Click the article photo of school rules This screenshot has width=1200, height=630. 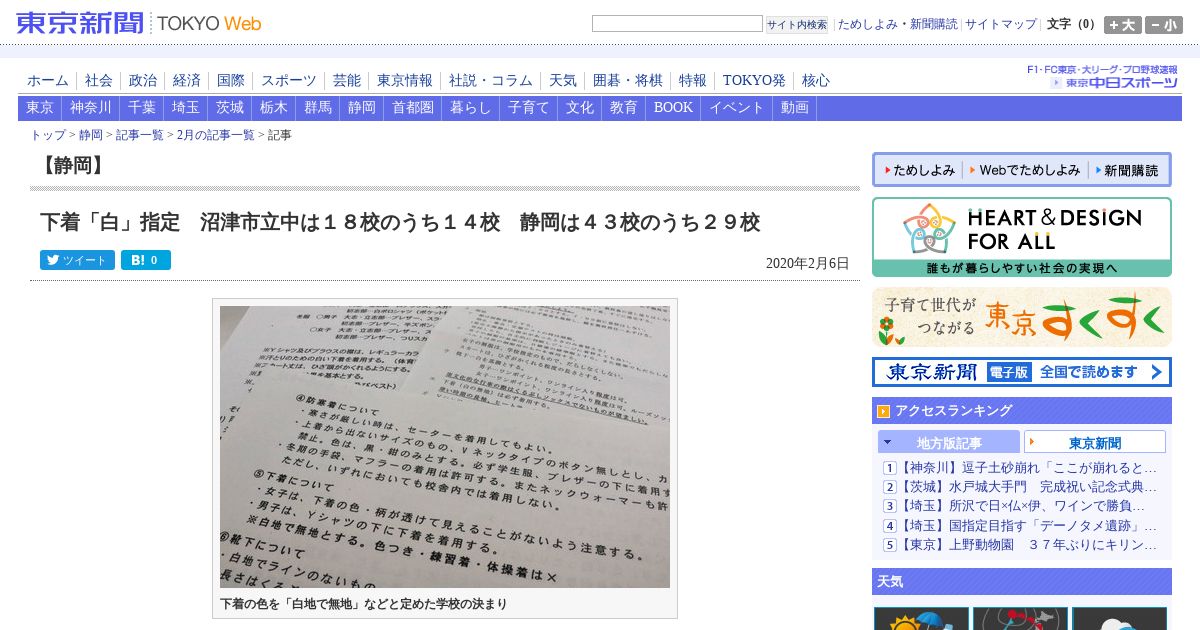coord(445,447)
